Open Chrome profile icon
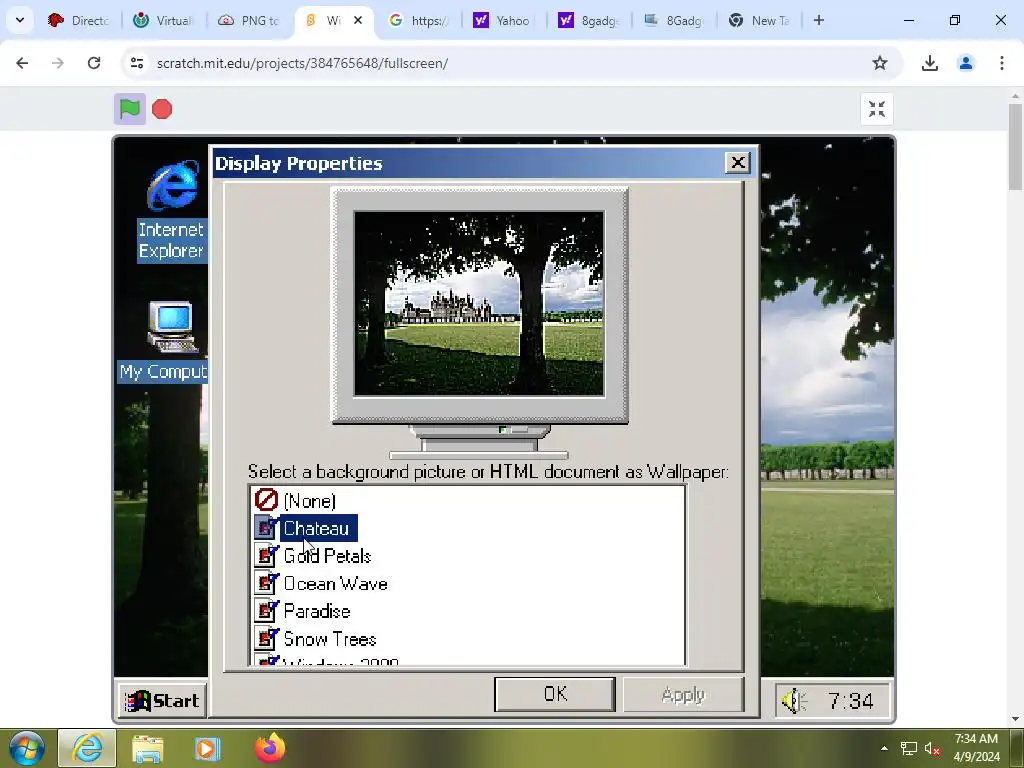1024x768 pixels. point(966,63)
